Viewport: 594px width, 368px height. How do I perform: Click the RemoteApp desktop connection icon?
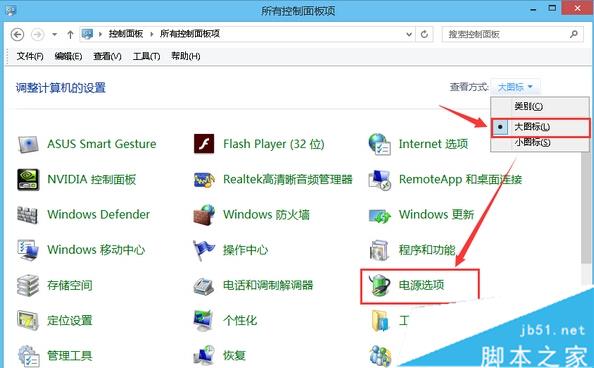click(380, 180)
